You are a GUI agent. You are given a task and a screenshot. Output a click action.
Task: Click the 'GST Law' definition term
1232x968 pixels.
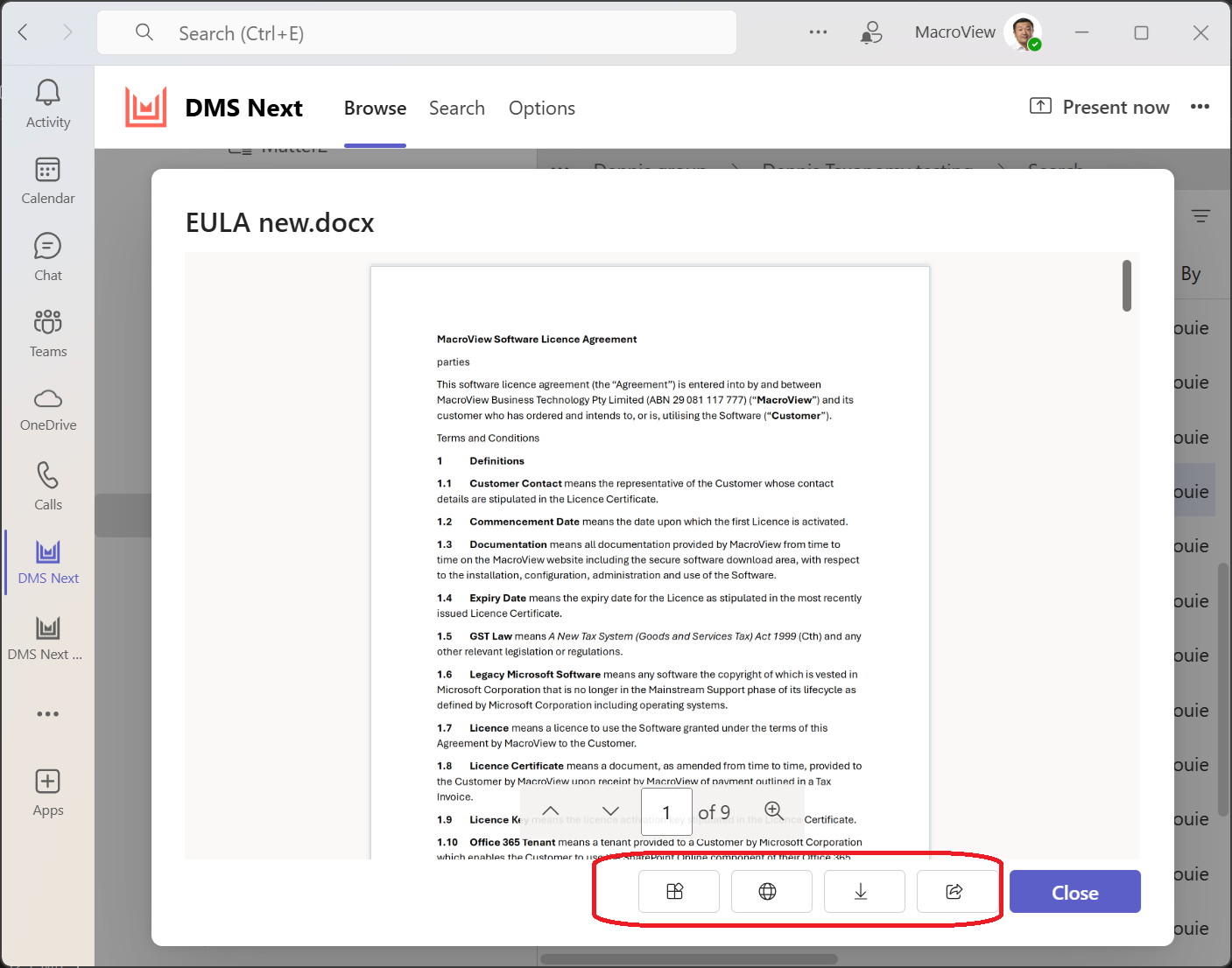click(x=490, y=636)
